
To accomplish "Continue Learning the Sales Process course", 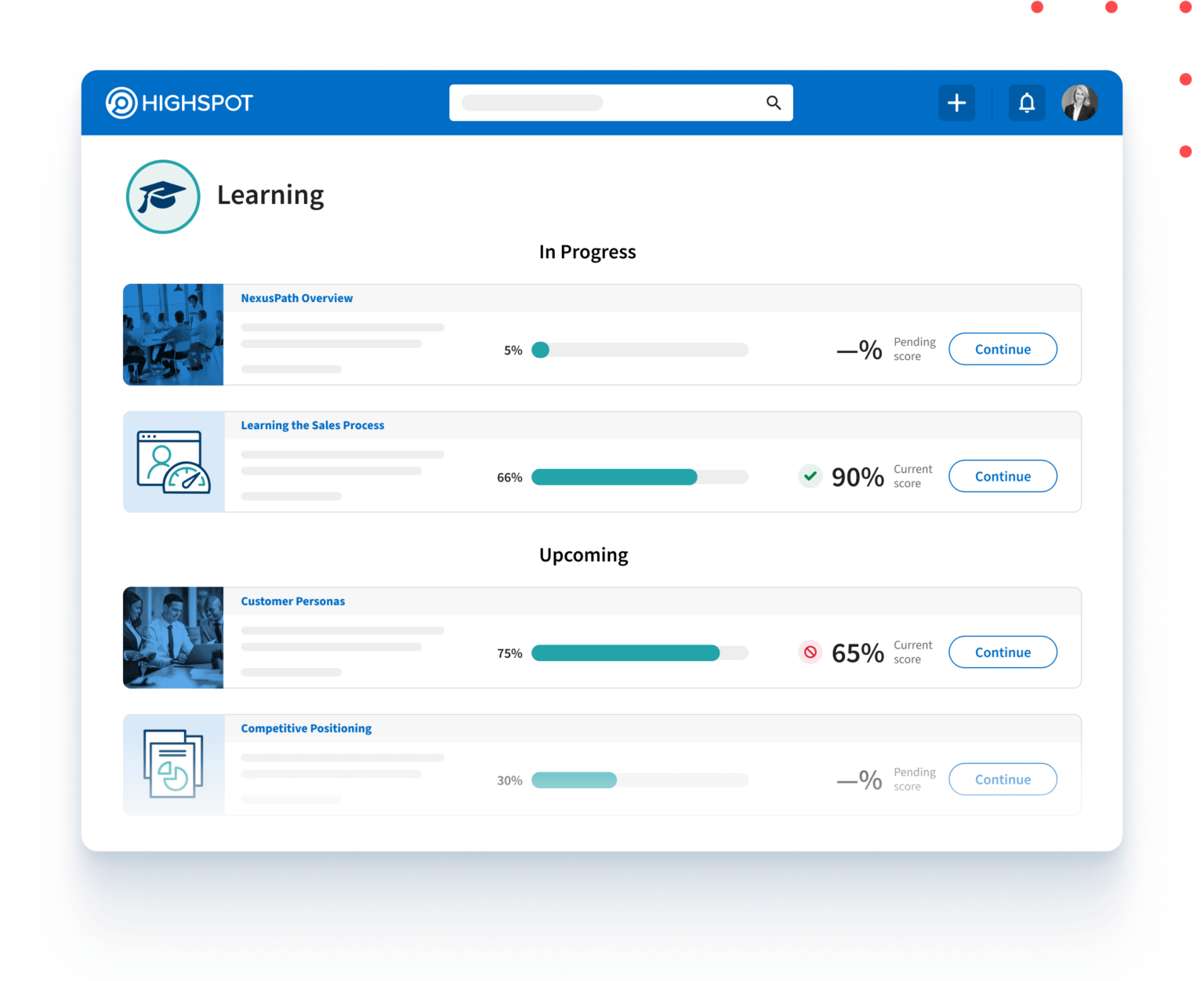I will pyautogui.click(x=1003, y=476).
